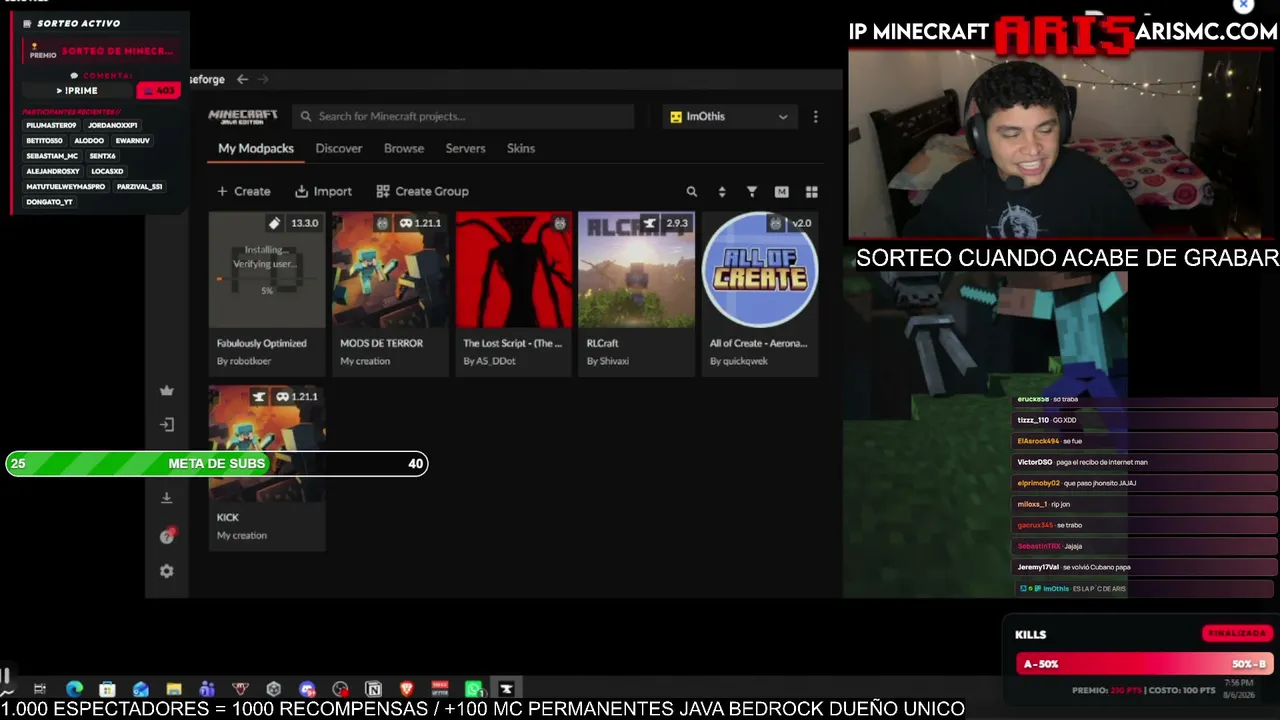Click the KICK modpack title text
The height and width of the screenshot is (720, 1280).
pyautogui.click(x=228, y=517)
